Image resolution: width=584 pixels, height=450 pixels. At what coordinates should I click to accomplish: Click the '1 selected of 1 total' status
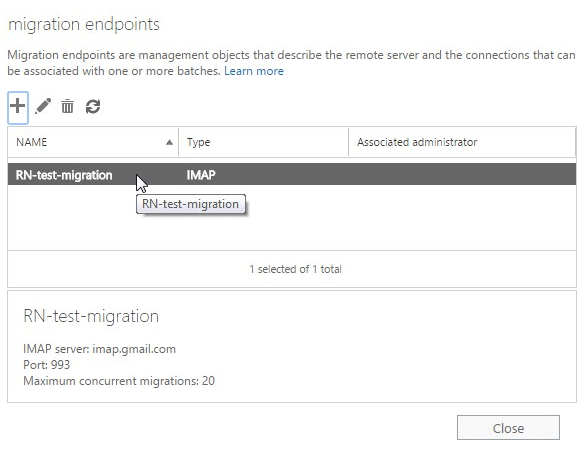point(295,269)
